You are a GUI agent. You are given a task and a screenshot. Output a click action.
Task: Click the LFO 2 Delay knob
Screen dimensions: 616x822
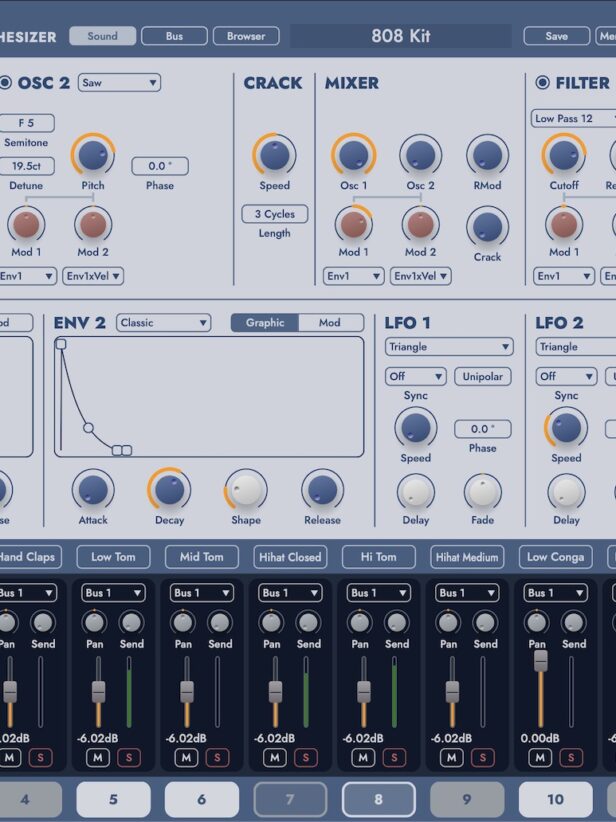566,492
